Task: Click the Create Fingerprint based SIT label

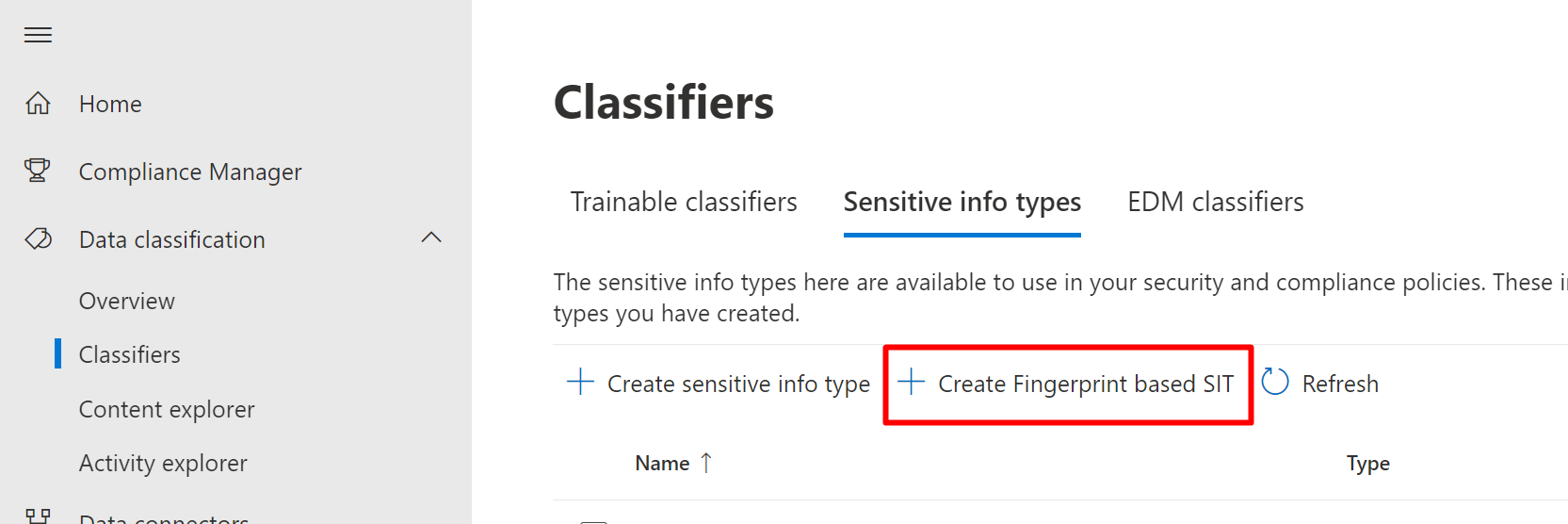Action: 1085,384
